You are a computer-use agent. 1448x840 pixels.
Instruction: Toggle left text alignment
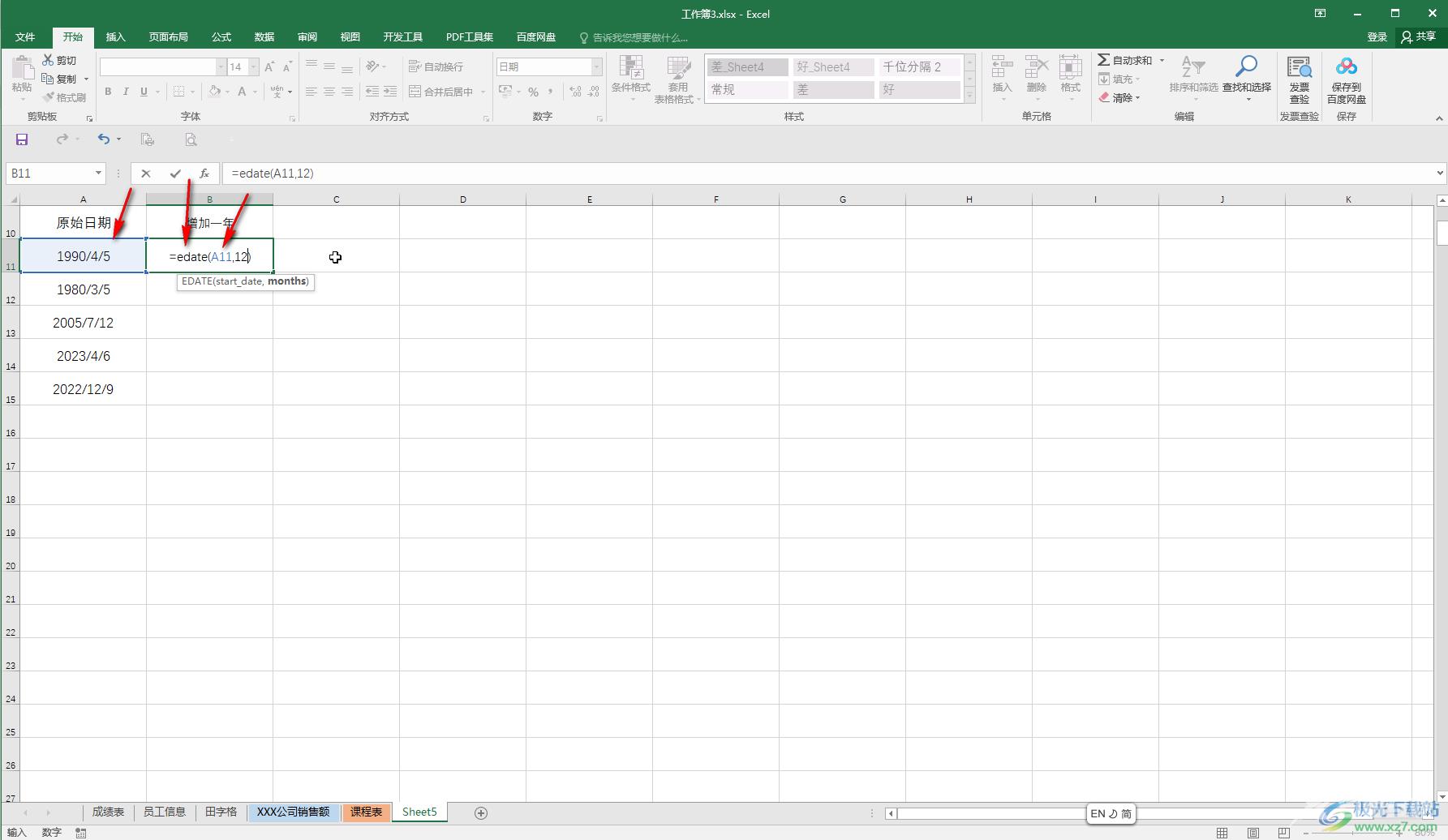tap(312, 92)
